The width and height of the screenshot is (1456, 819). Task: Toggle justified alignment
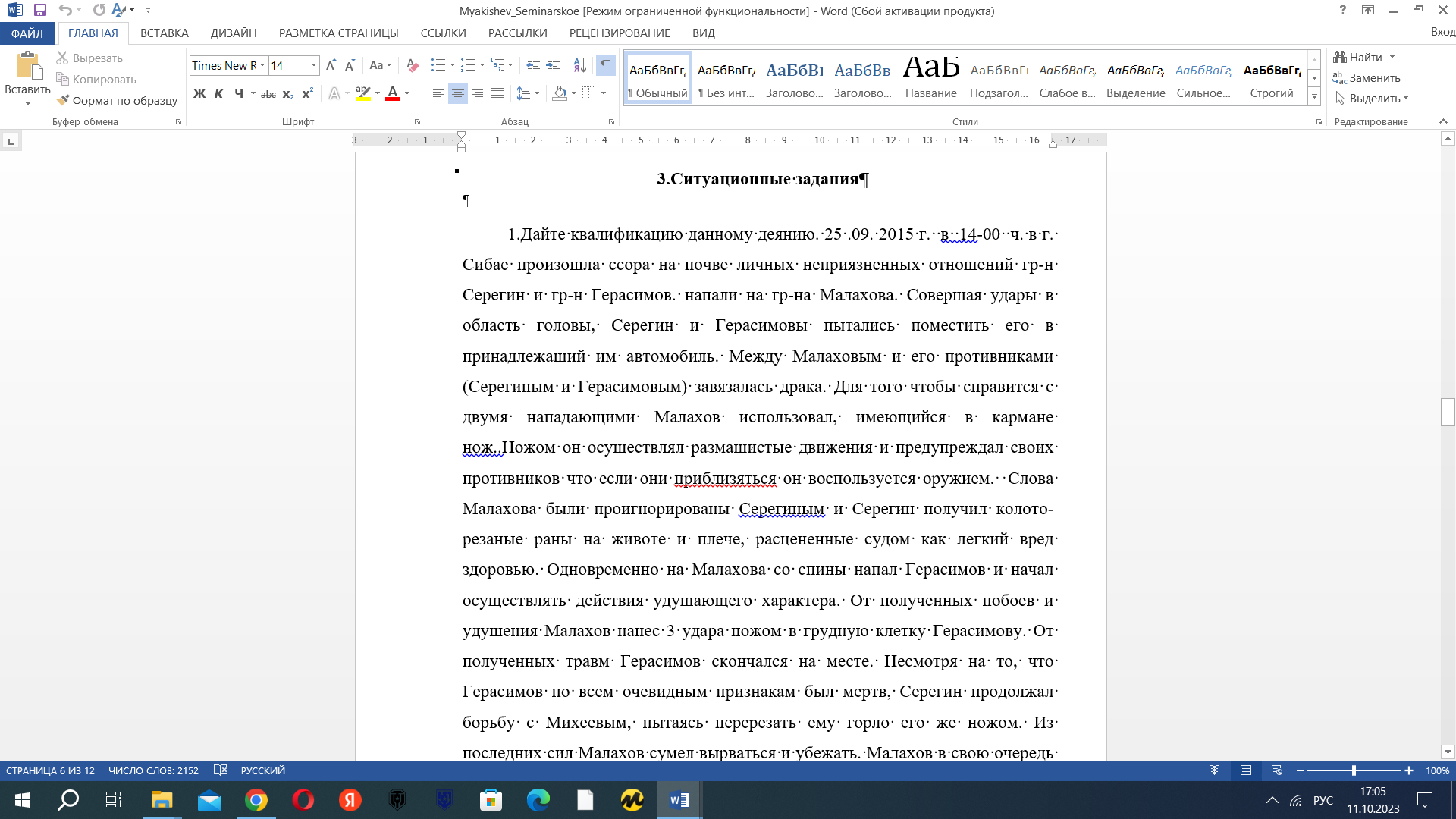pyautogui.click(x=497, y=93)
